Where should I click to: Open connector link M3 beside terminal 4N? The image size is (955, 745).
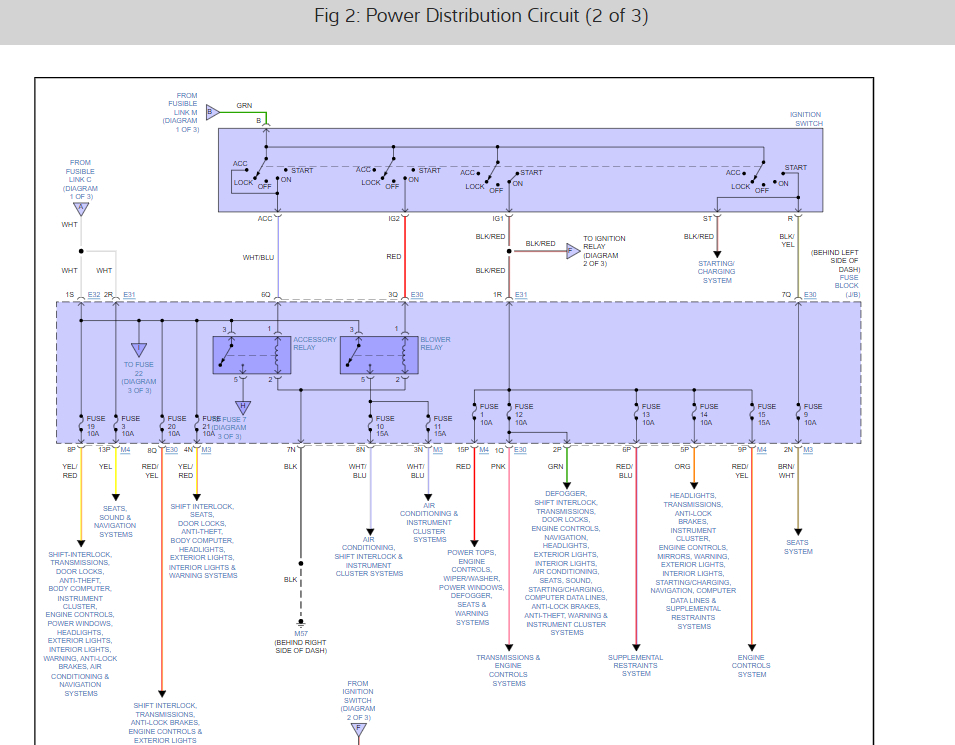pos(206,450)
